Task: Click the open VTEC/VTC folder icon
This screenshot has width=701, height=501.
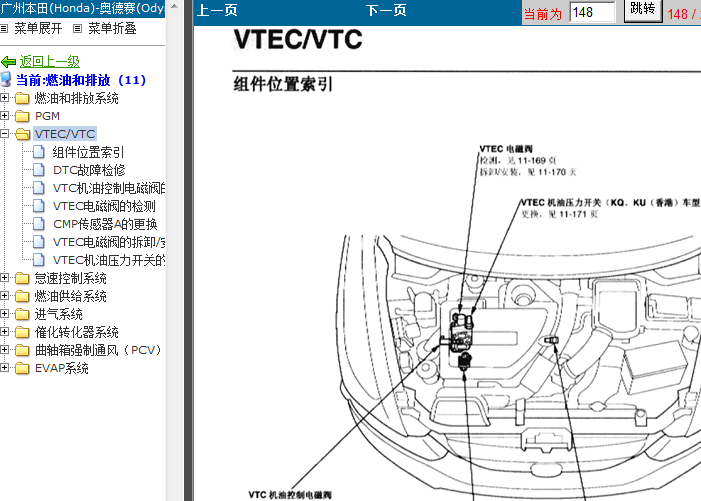Action: pyautogui.click(x=22, y=134)
